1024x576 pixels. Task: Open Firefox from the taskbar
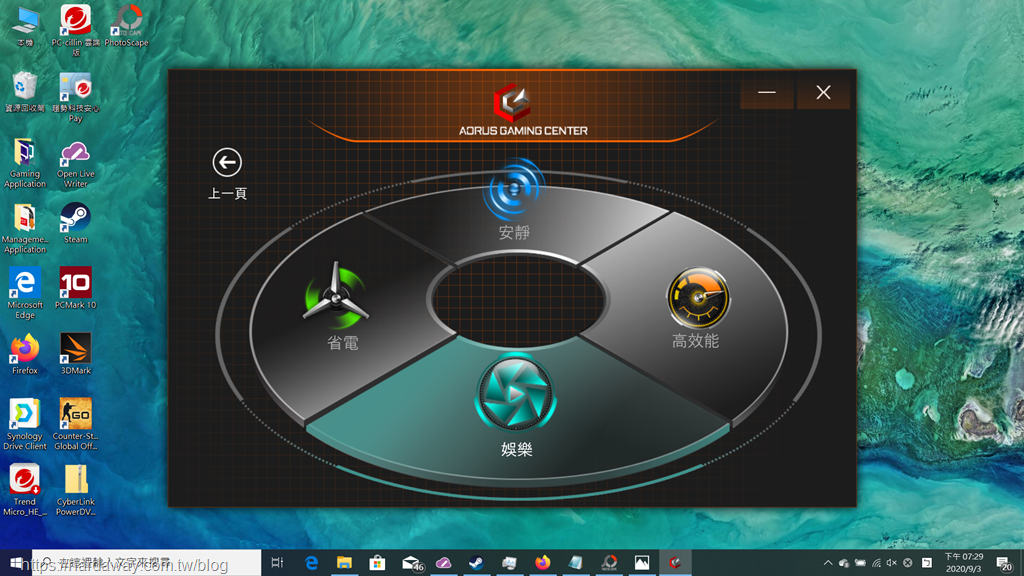(x=542, y=563)
